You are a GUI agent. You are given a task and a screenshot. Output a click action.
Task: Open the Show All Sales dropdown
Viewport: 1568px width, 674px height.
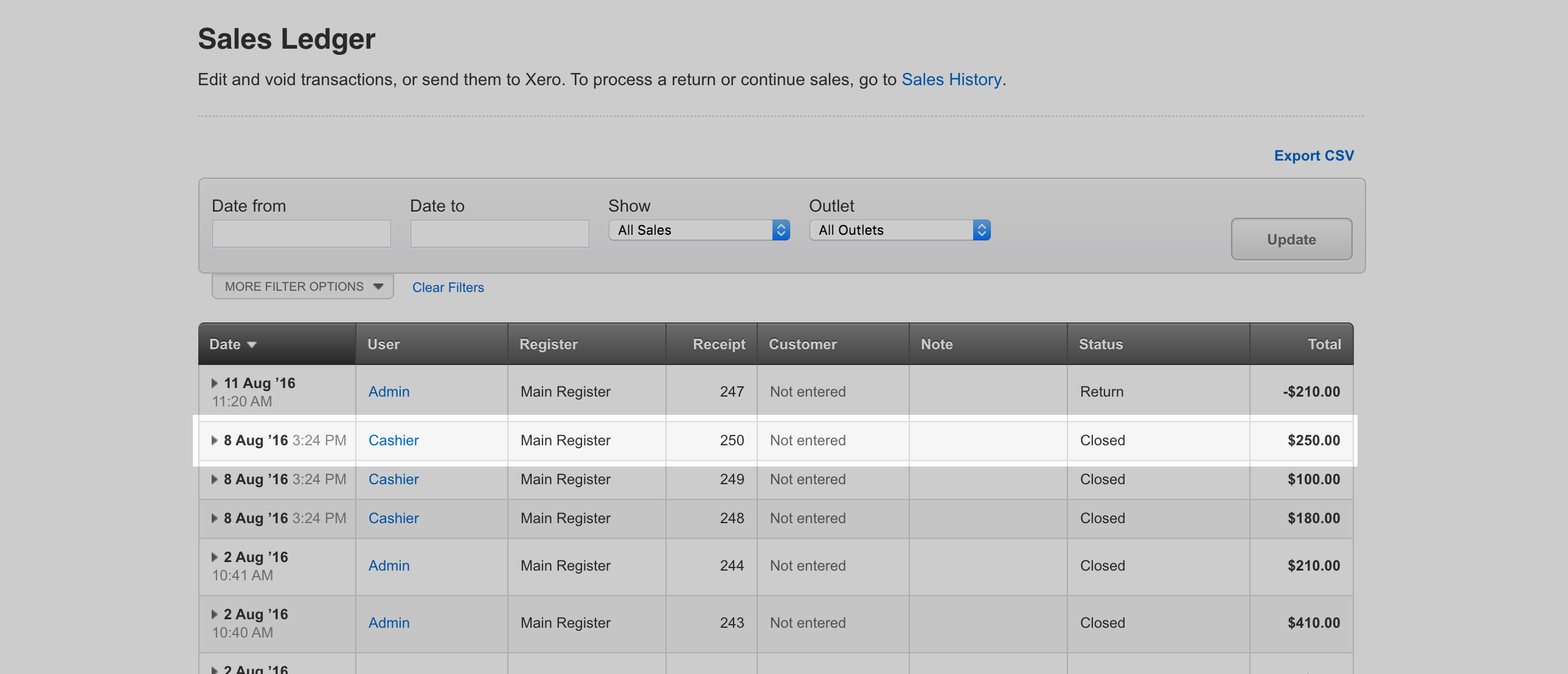coord(699,230)
